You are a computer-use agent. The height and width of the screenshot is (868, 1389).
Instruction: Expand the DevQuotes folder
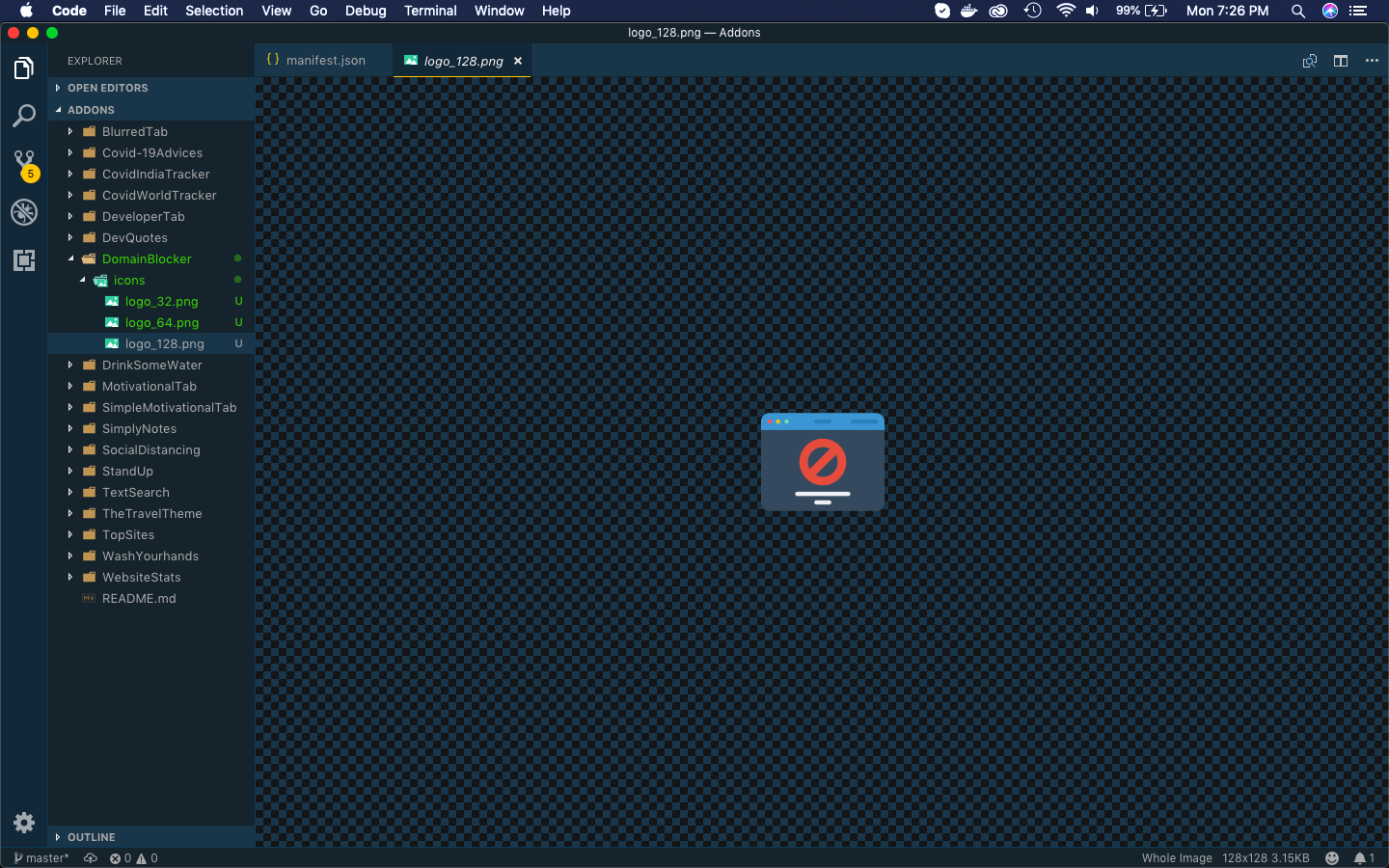coord(151,238)
